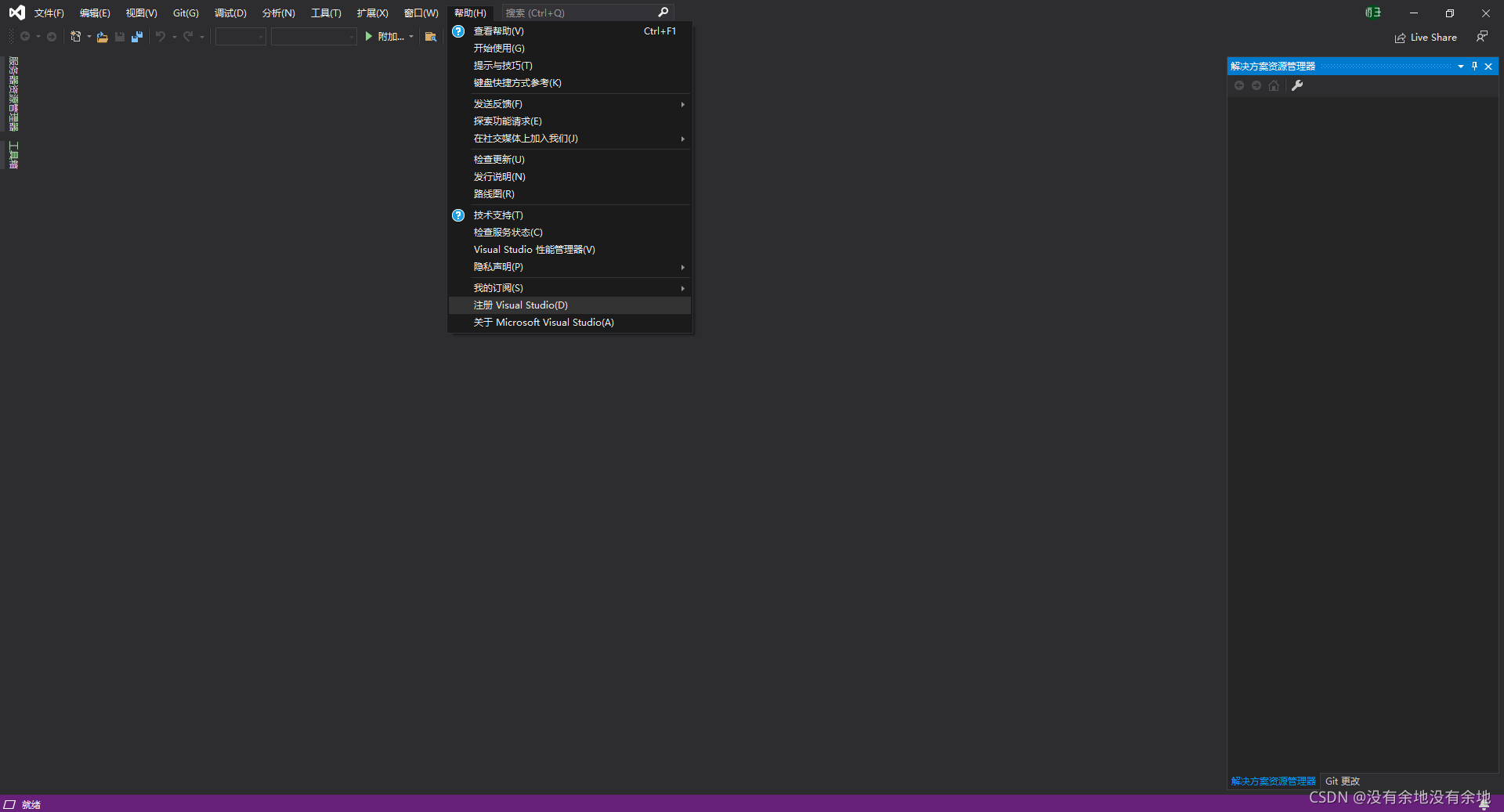Select 提示与技巧(T) menu item

(569, 66)
